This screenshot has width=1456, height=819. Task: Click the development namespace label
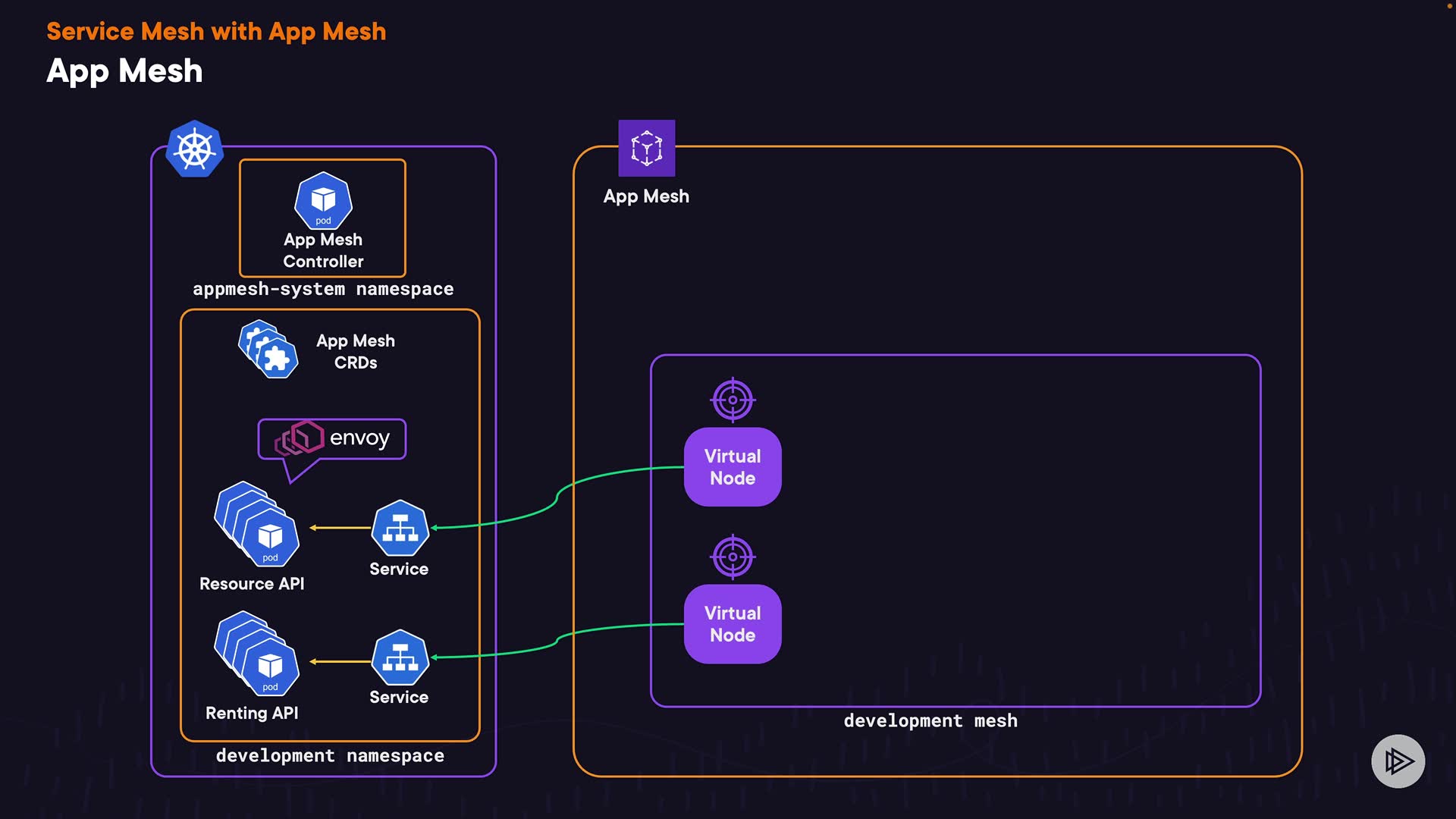(330, 755)
